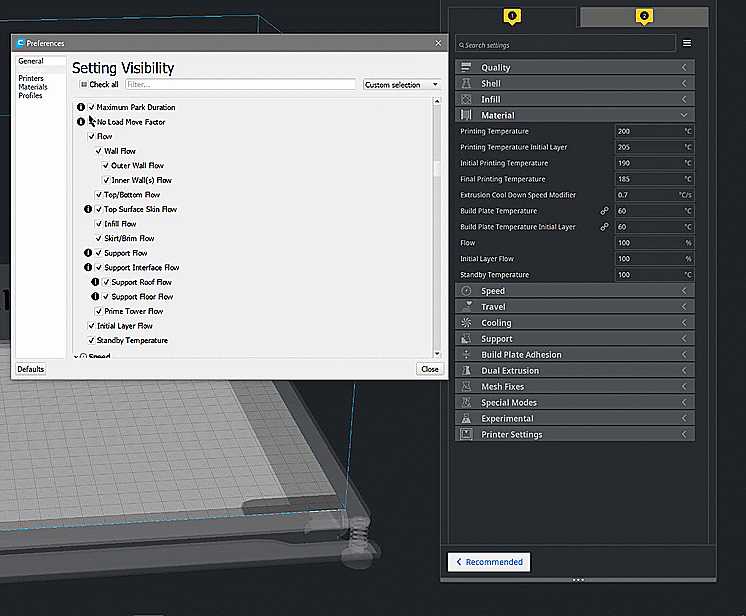Expand the Speed settings category

[575, 291]
